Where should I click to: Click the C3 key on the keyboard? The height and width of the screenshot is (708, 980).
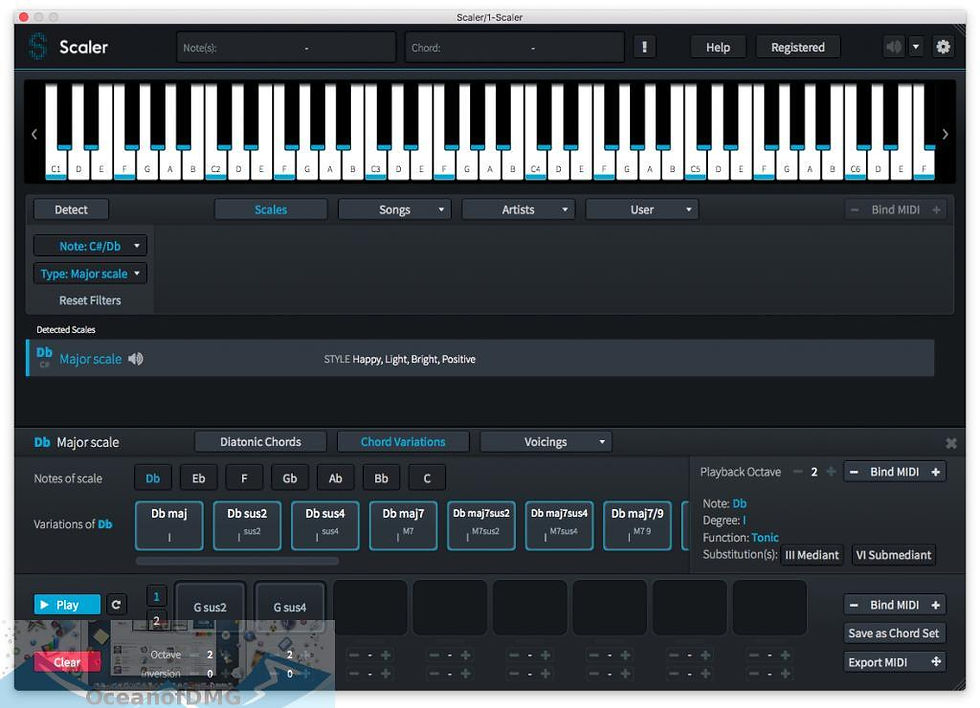[376, 167]
